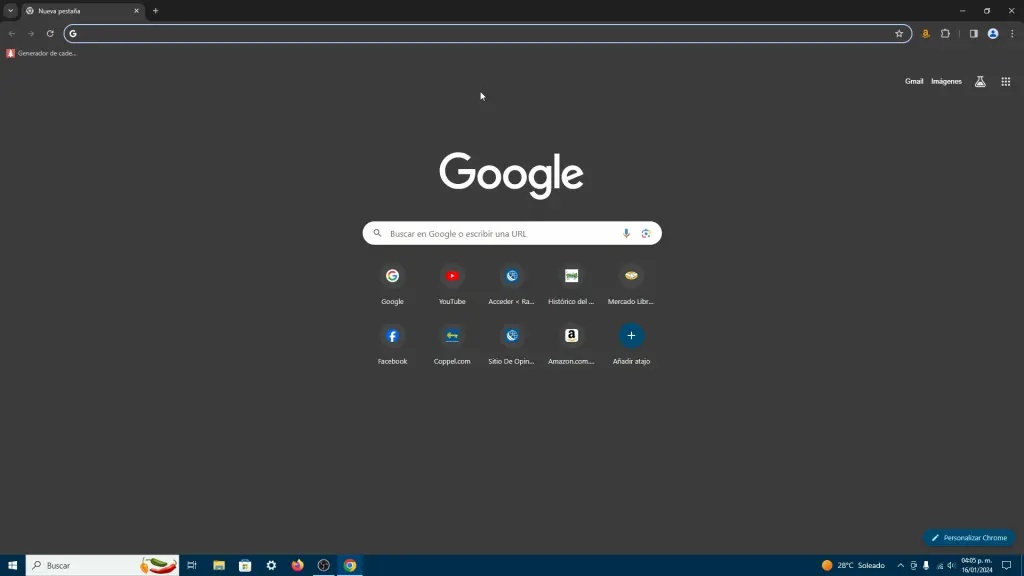Expand the tab search dropdown arrow
1024x576 pixels.
10,10
